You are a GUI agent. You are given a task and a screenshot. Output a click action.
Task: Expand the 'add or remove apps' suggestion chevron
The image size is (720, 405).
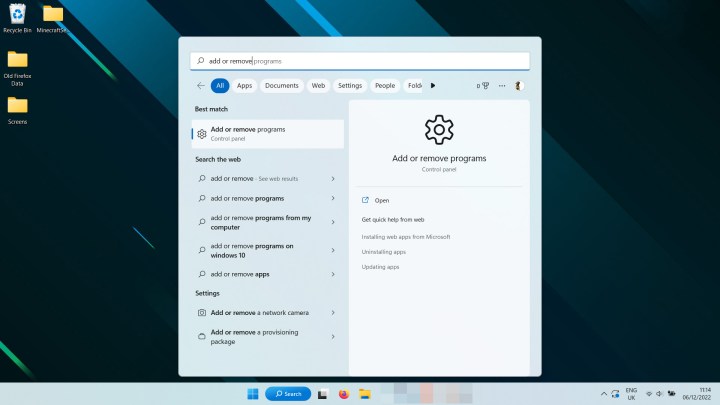(333, 274)
